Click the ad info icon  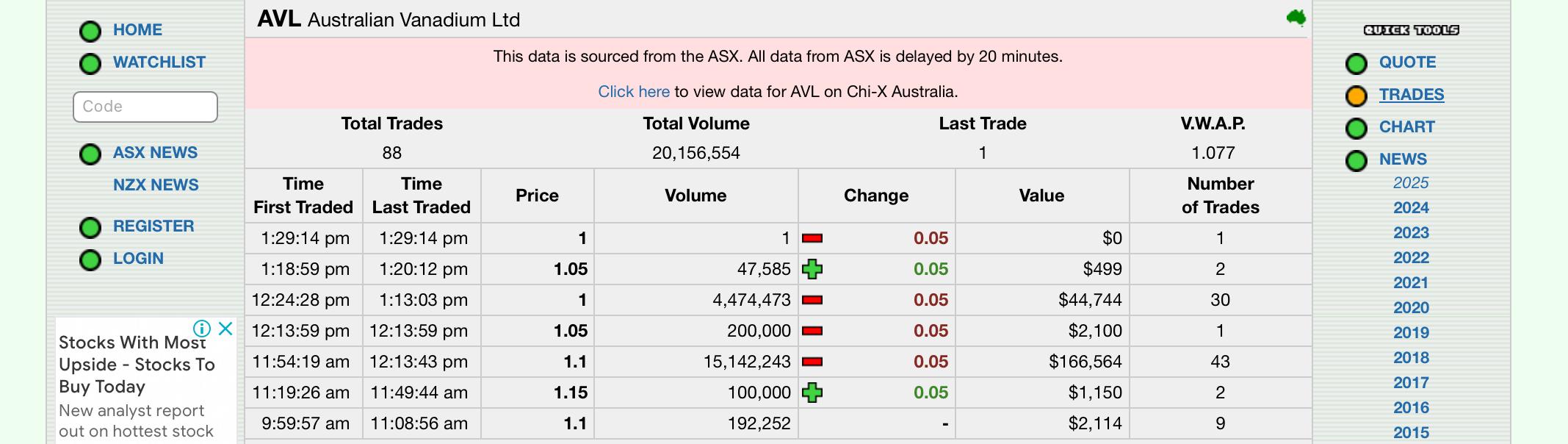[x=202, y=329]
